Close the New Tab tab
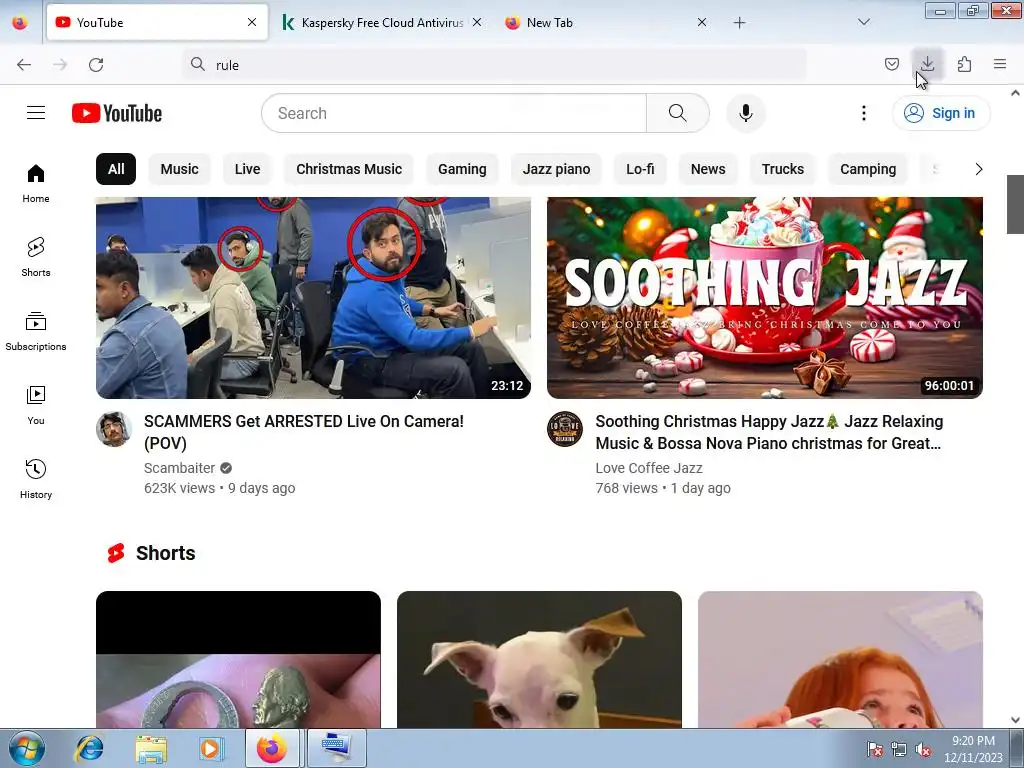 point(702,22)
